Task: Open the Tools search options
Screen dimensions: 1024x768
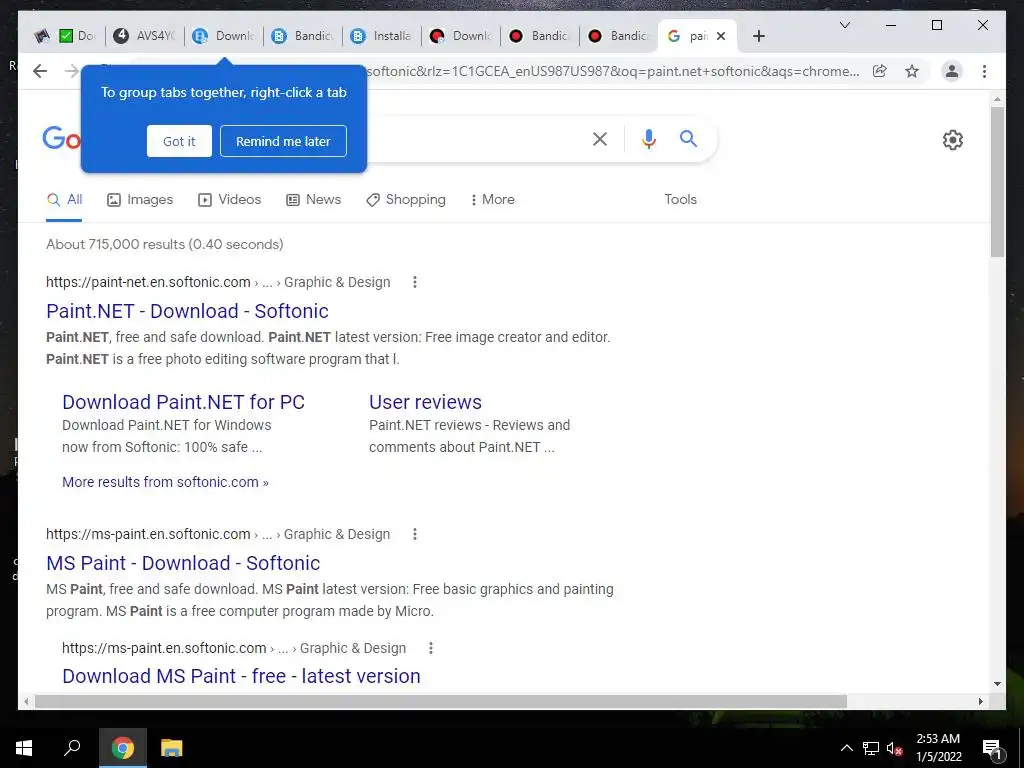Action: click(x=680, y=200)
